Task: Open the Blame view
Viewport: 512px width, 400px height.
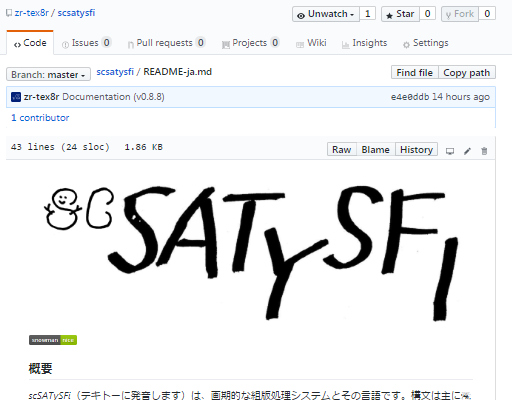Action: click(375, 149)
